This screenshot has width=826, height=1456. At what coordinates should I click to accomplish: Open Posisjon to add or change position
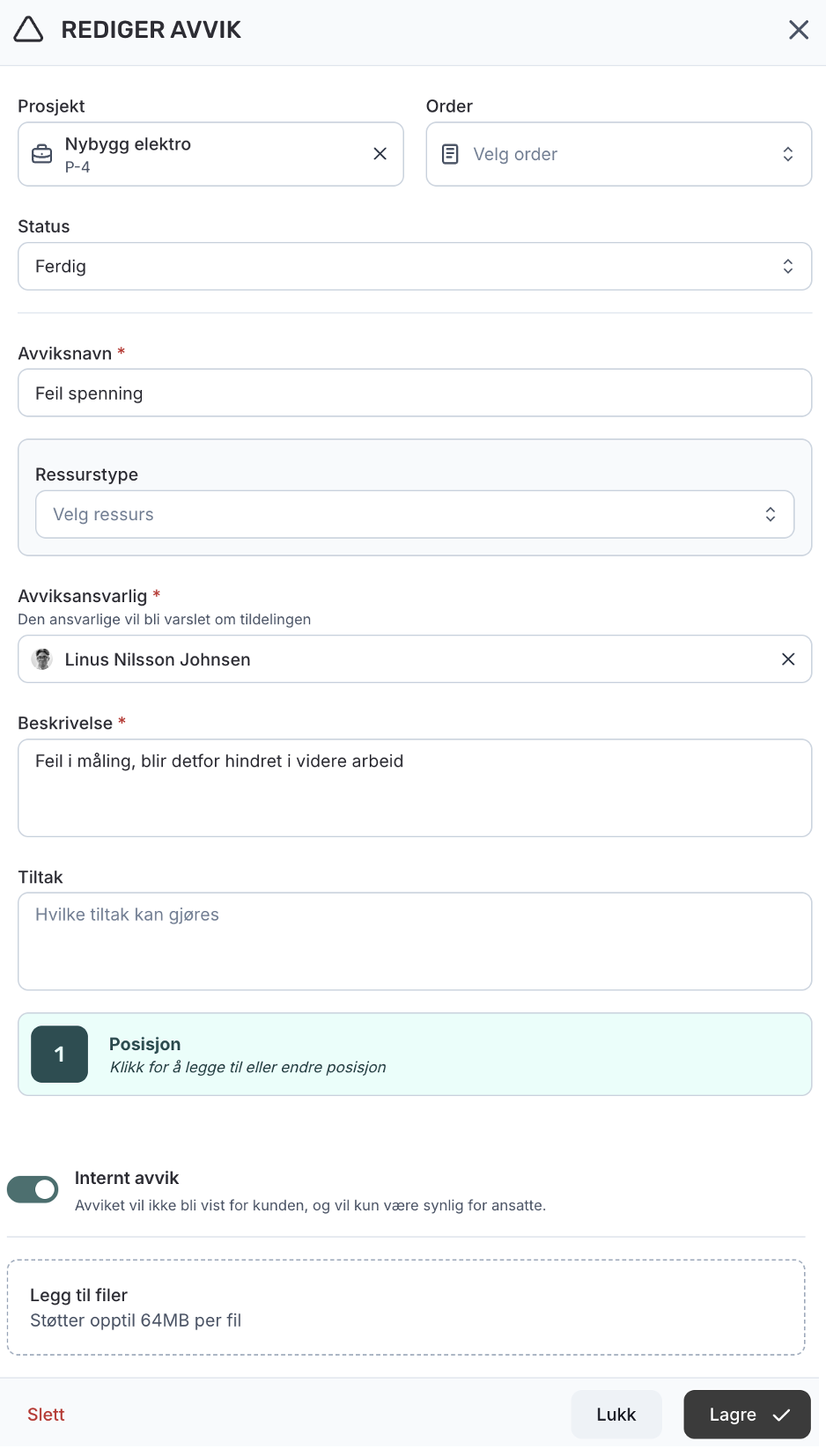(440, 1054)
